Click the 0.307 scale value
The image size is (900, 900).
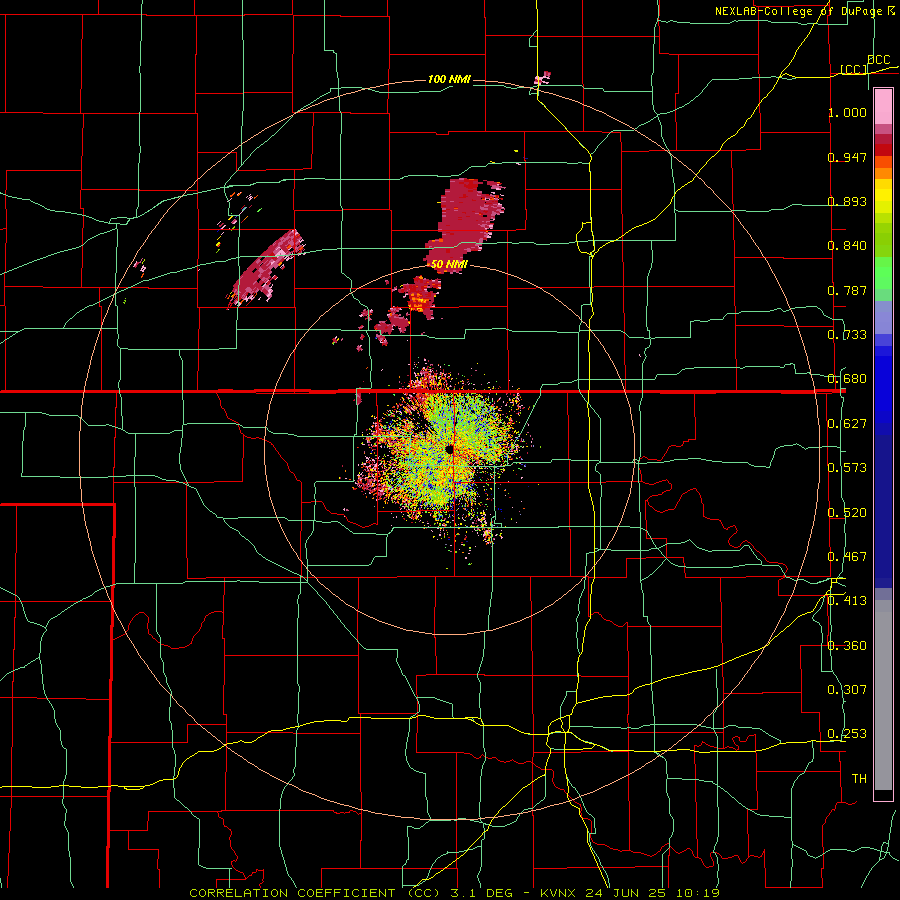point(847,690)
